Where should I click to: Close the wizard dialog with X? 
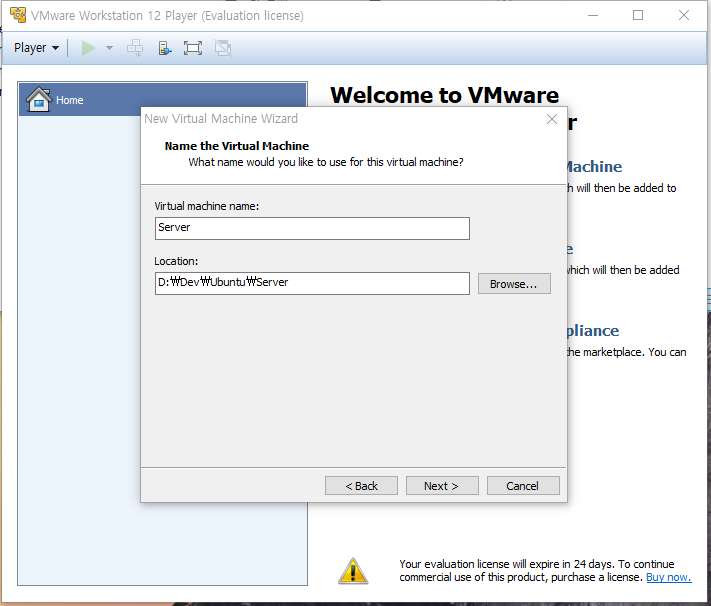552,119
